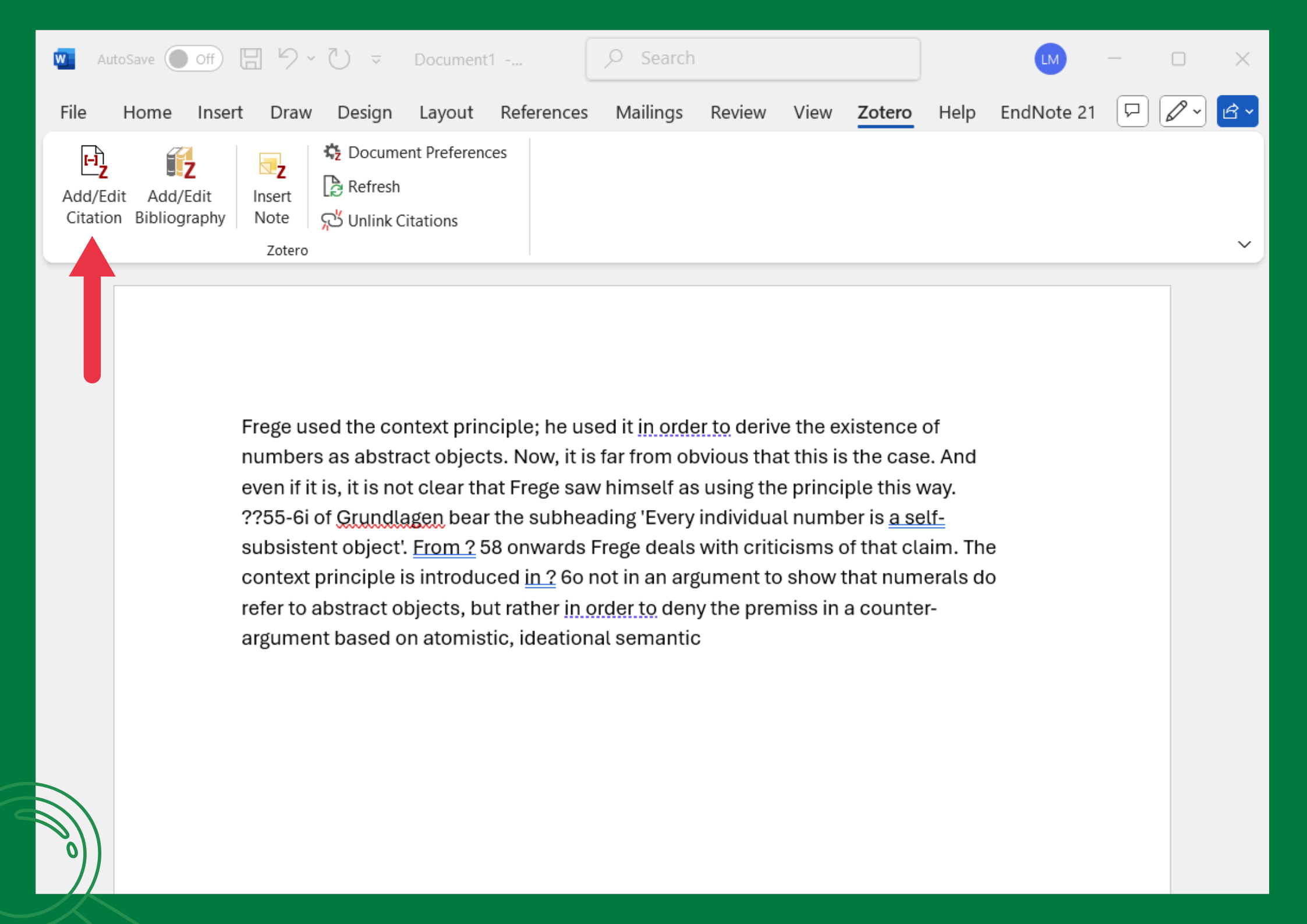This screenshot has height=924, width=1307.
Task: Open the undo history dropdown arrow
Action: (311, 58)
